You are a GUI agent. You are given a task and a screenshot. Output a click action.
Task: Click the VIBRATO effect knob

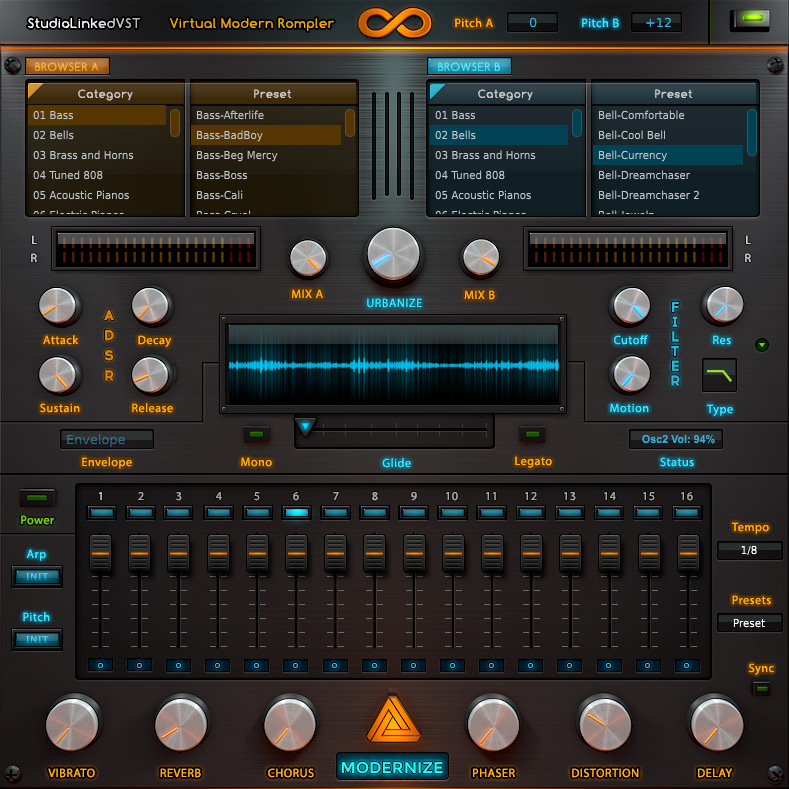click(x=72, y=725)
